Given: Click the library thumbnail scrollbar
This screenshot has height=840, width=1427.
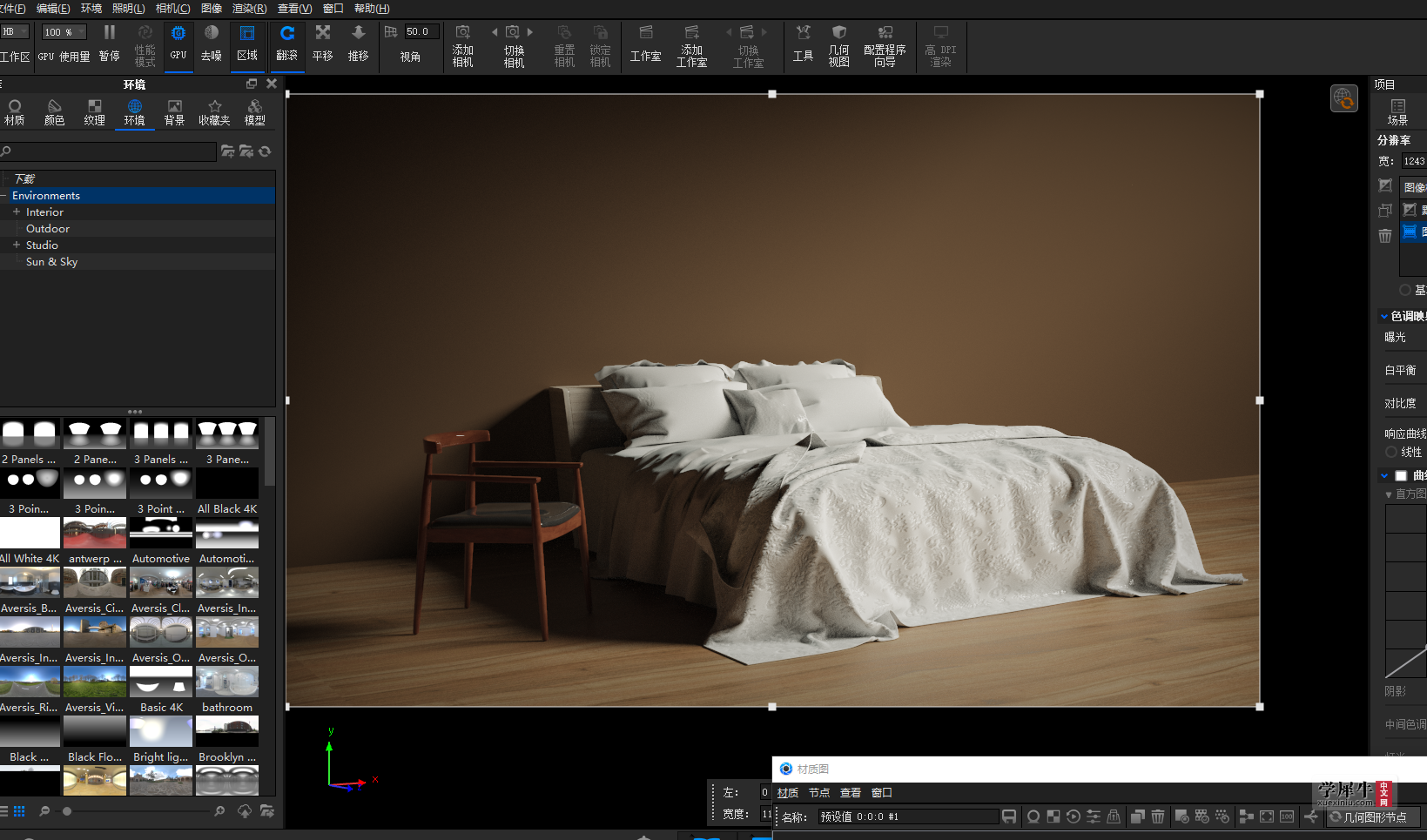Looking at the screenshot, I should (x=270, y=453).
